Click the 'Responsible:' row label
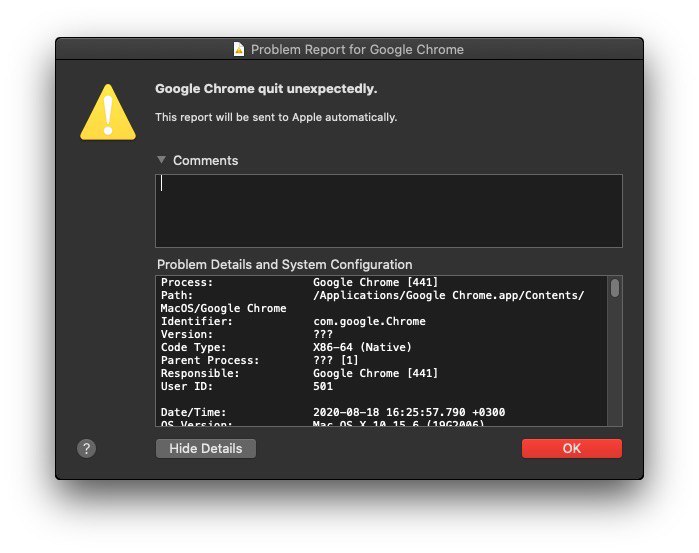Image resolution: width=699 pixels, height=553 pixels. click(200, 373)
